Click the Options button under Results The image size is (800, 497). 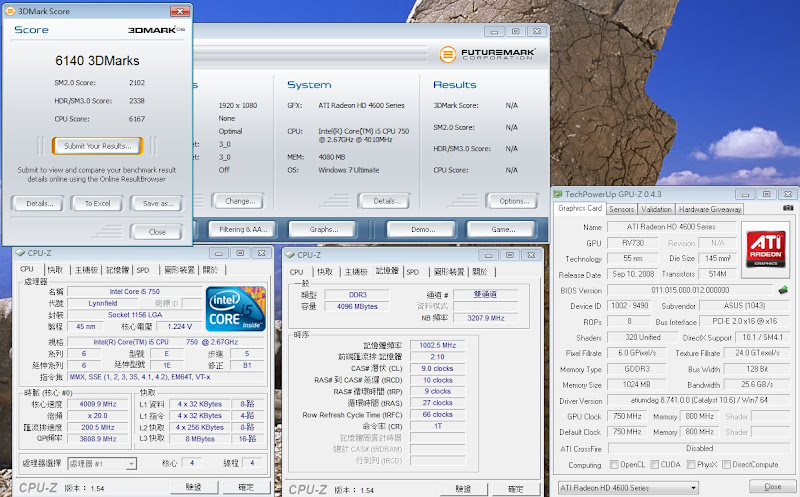click(x=513, y=201)
